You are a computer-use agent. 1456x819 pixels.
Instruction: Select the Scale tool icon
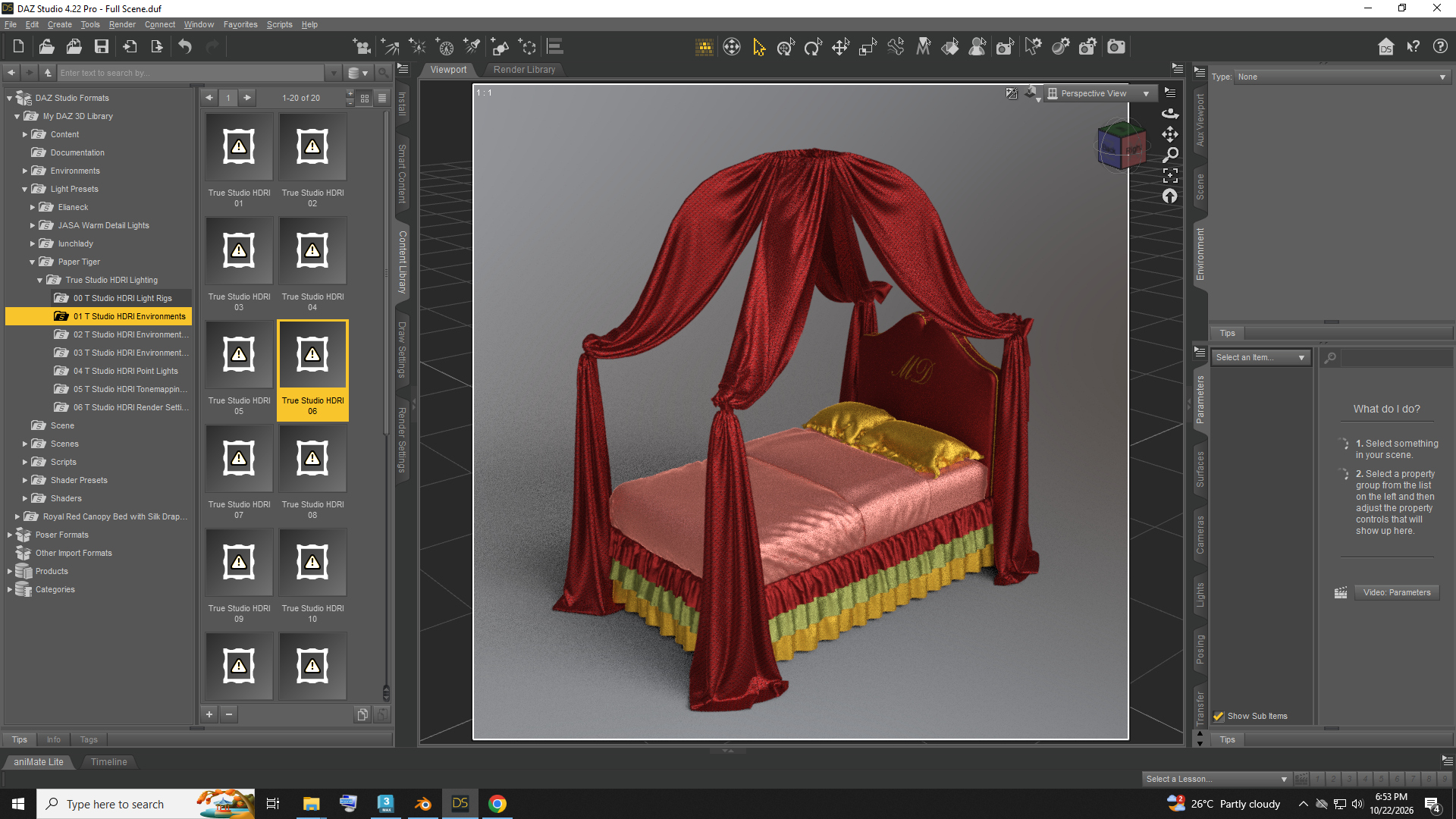(868, 47)
